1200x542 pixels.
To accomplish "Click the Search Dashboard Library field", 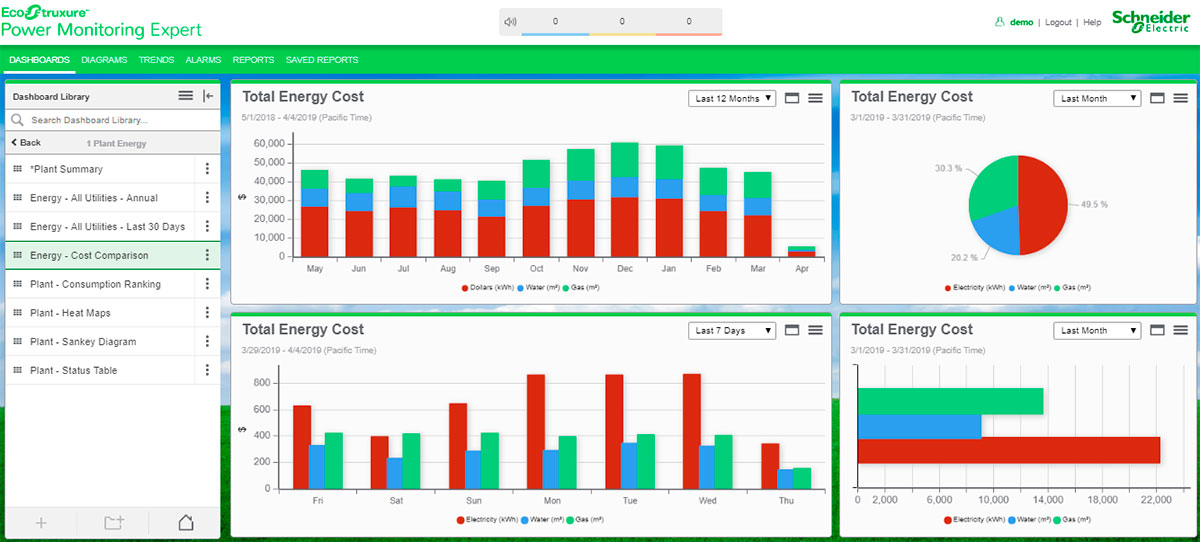I will click(120, 120).
